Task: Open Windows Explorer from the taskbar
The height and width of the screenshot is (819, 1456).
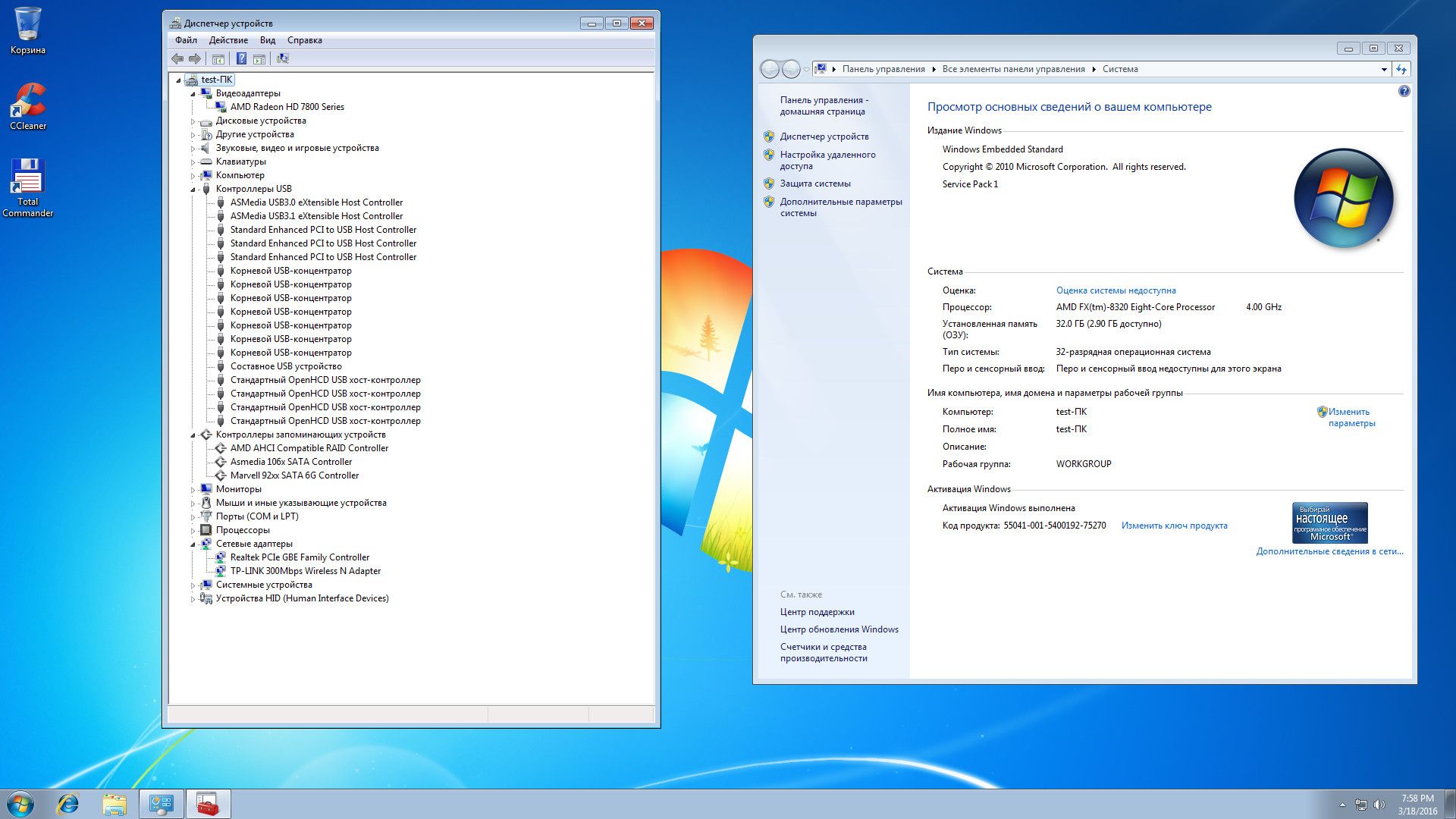Action: click(x=115, y=804)
